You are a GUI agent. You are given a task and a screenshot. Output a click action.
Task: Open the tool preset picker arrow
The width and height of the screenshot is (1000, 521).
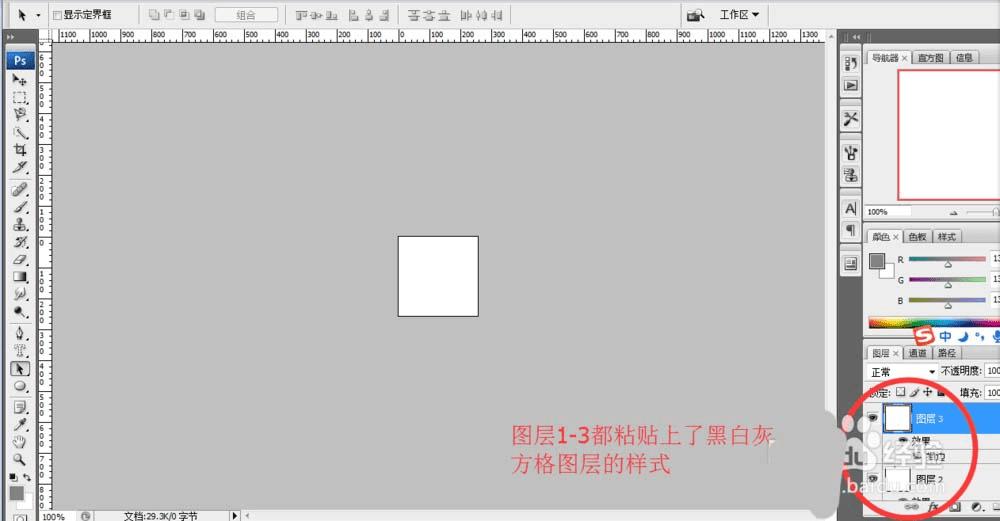point(38,15)
